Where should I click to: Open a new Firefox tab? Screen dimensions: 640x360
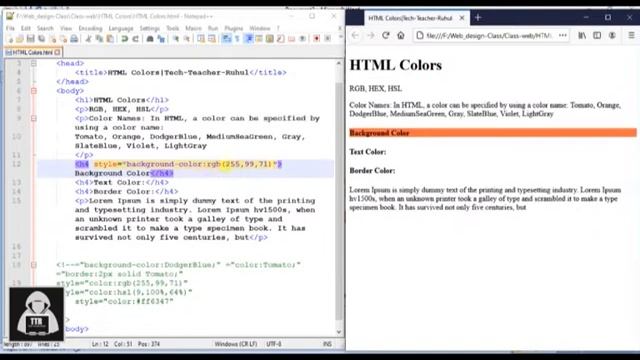click(478, 18)
